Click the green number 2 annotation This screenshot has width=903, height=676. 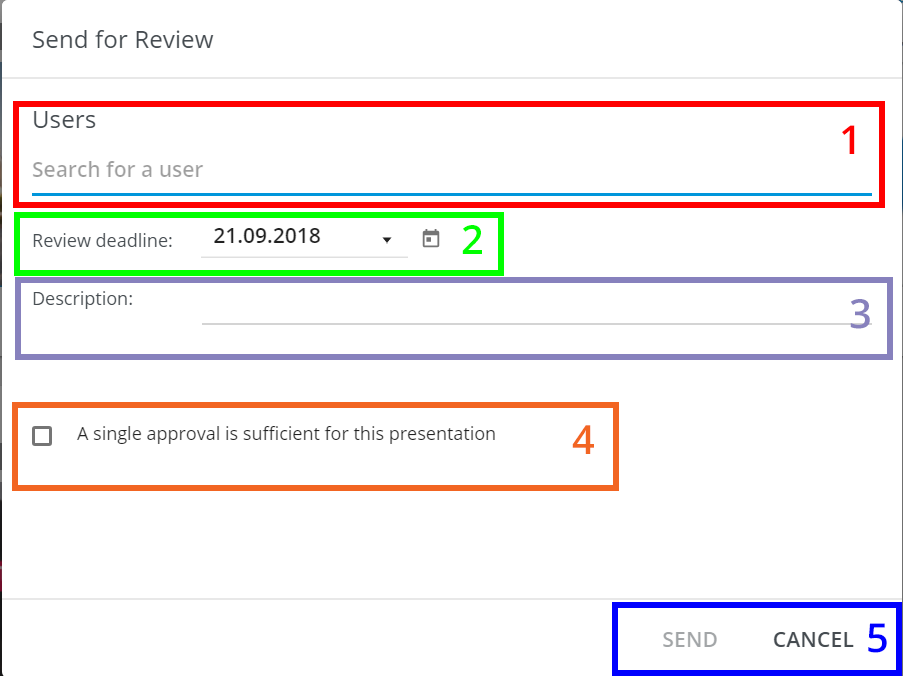point(472,241)
